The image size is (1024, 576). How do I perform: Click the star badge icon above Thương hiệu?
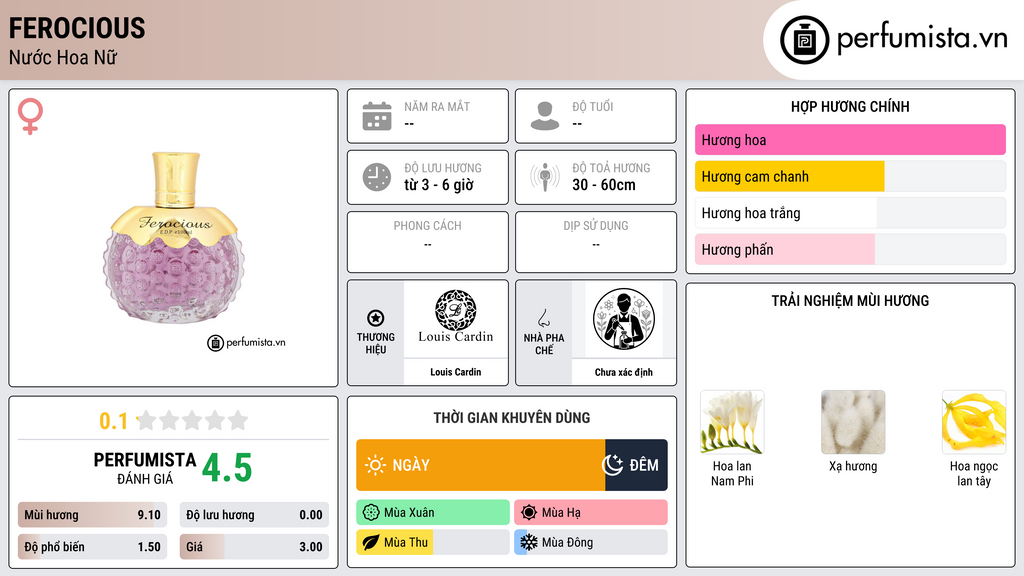point(376,318)
